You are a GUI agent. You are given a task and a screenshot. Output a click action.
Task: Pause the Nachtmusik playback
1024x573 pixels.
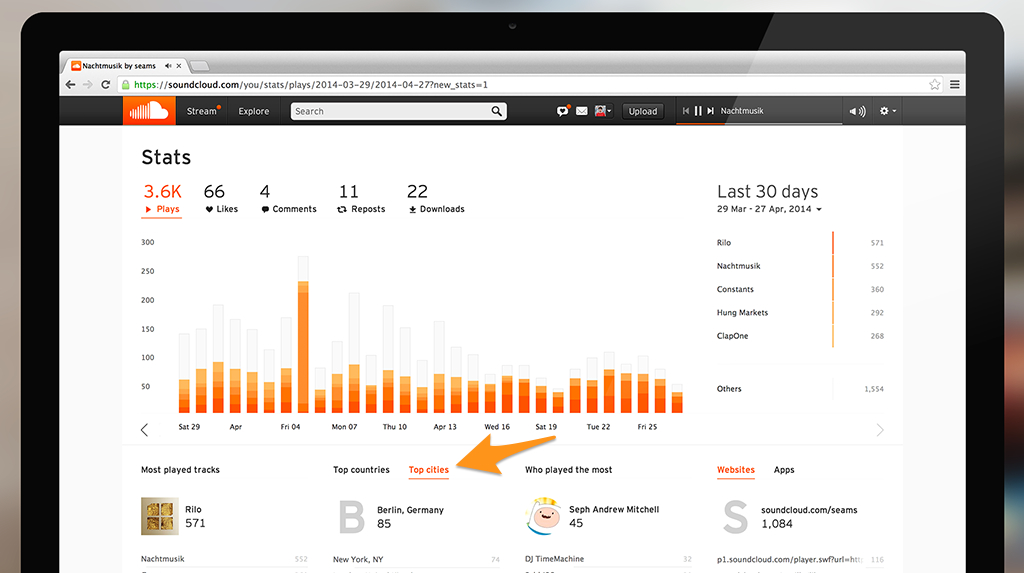tap(698, 111)
